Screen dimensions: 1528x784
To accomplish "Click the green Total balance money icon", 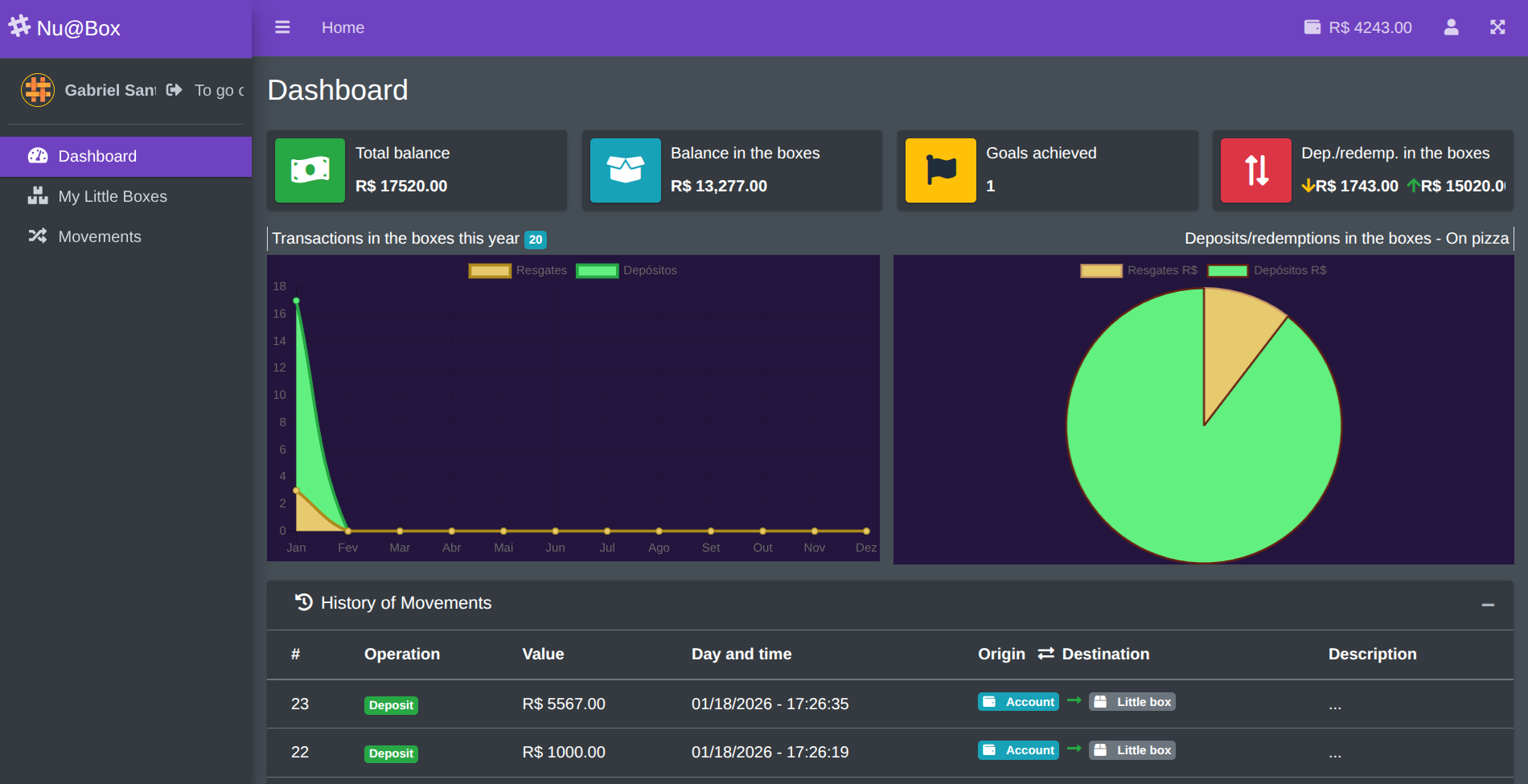I will (310, 170).
